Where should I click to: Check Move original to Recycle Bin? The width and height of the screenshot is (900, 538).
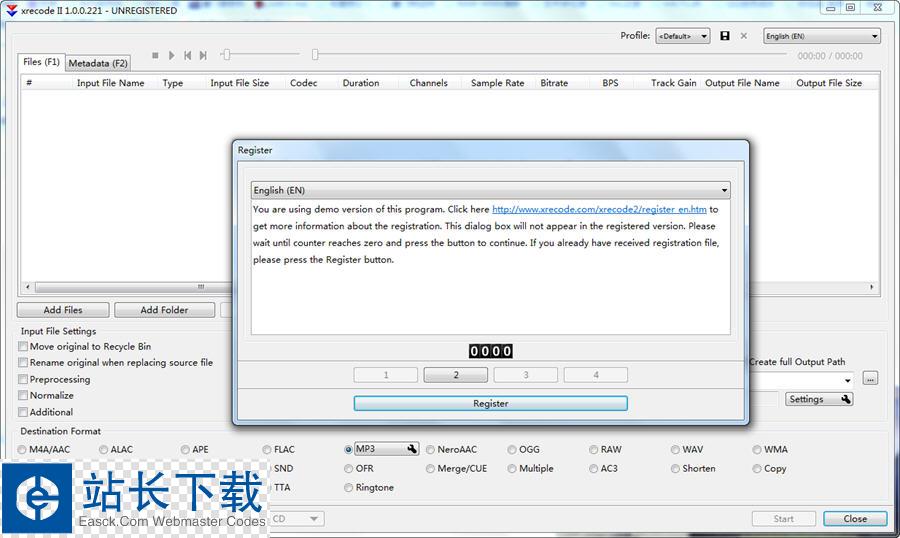[23, 346]
